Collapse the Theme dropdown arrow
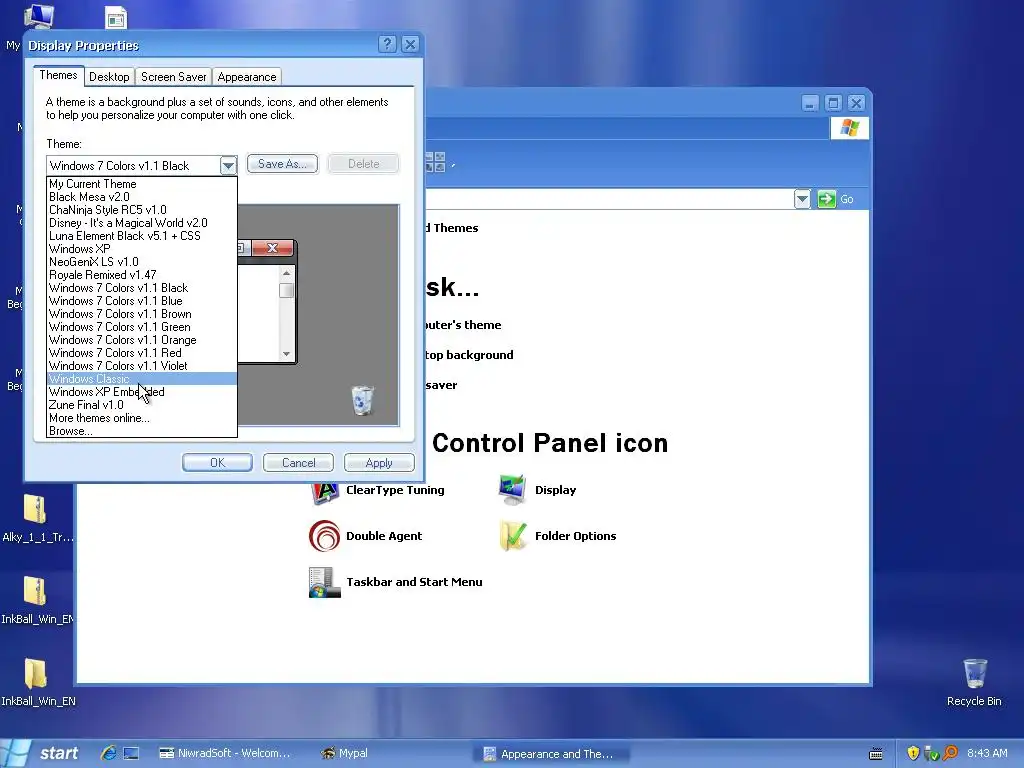The width and height of the screenshot is (1024, 768). (x=228, y=166)
